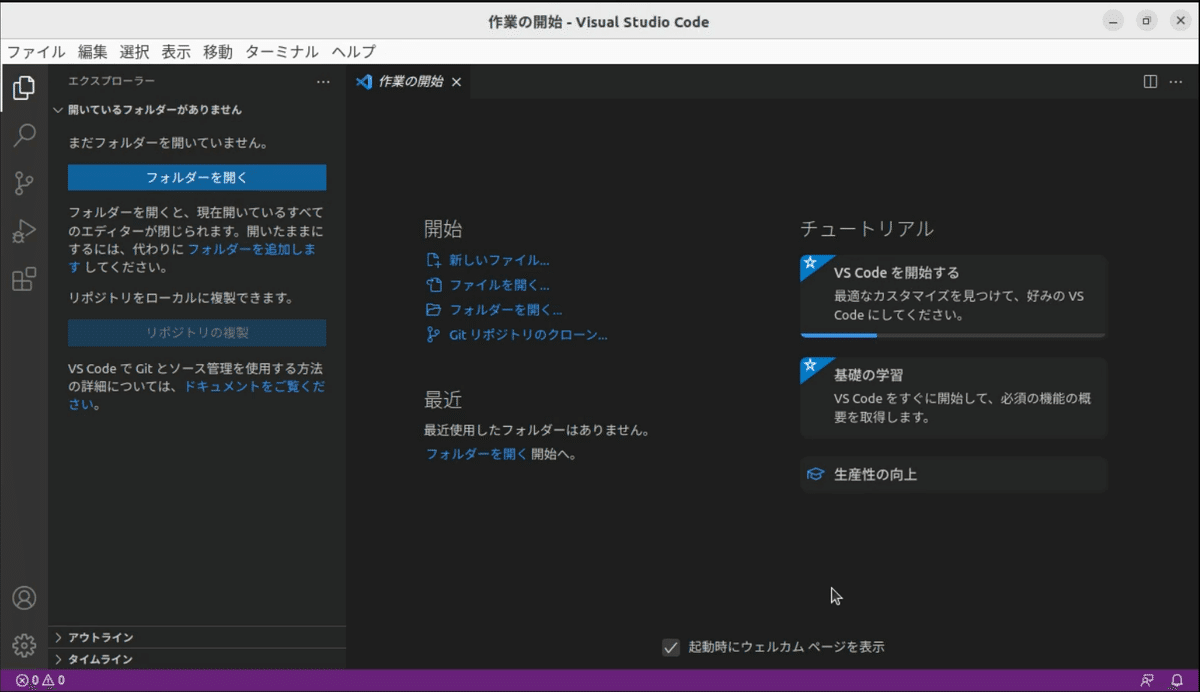Click the Git icon beside リポジトリのクローン
The width and height of the screenshot is (1200, 692).
(433, 335)
